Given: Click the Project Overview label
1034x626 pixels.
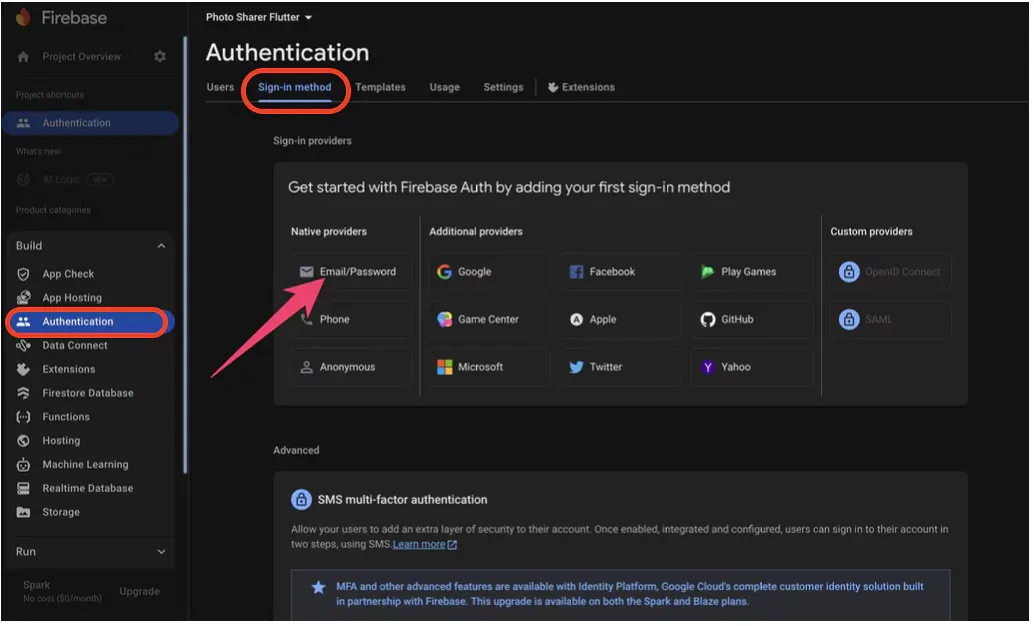Looking at the screenshot, I should [x=82, y=57].
